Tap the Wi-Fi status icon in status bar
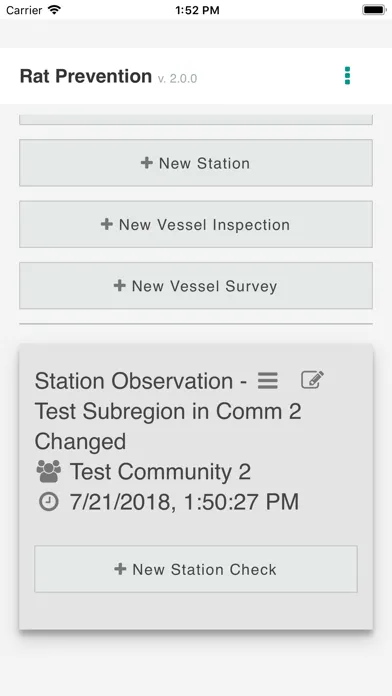The image size is (392, 696). coord(54,10)
